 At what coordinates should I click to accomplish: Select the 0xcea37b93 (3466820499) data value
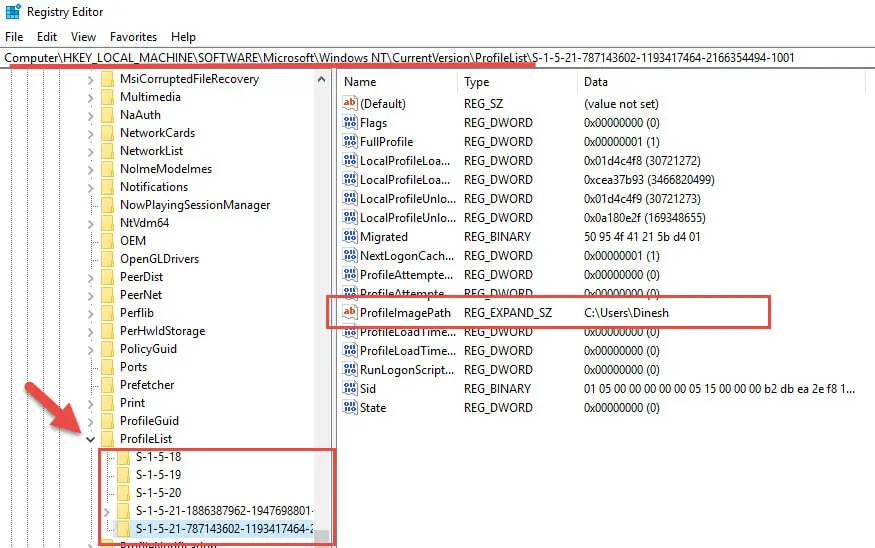click(x=649, y=180)
